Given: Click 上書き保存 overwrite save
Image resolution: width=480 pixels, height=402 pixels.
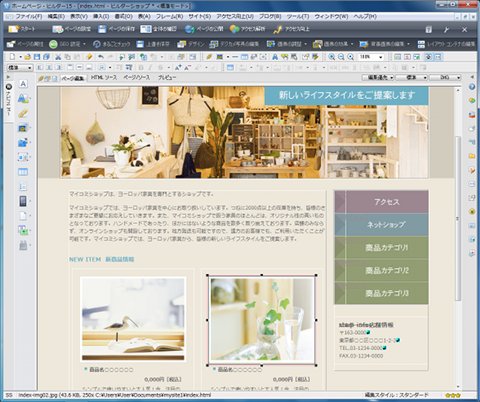Looking at the screenshot, I should pyautogui.click(x=153, y=44).
